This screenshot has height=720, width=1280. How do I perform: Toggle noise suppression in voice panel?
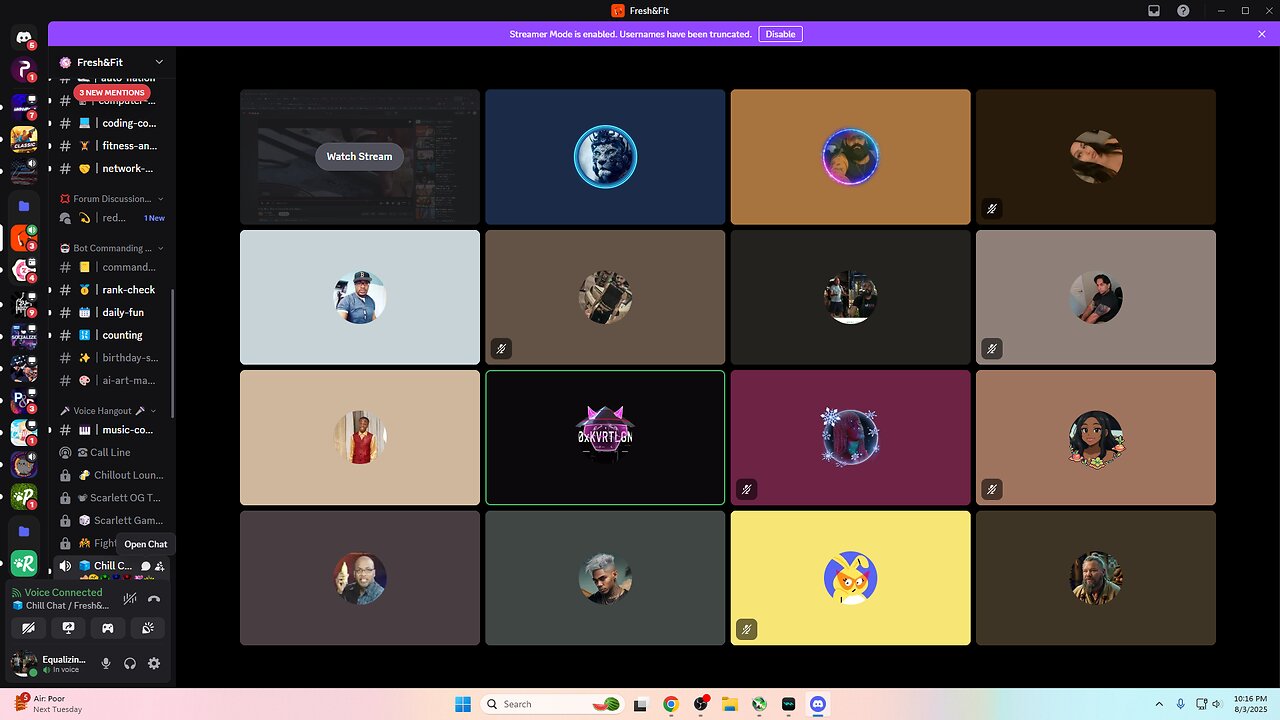pos(130,598)
